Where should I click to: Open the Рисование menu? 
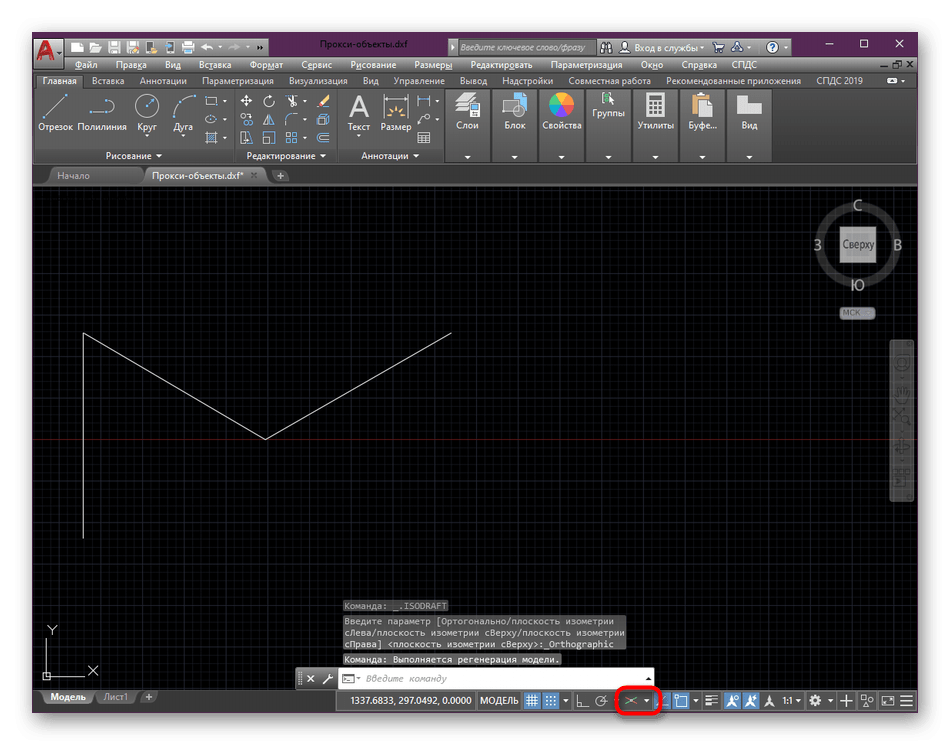(373, 65)
